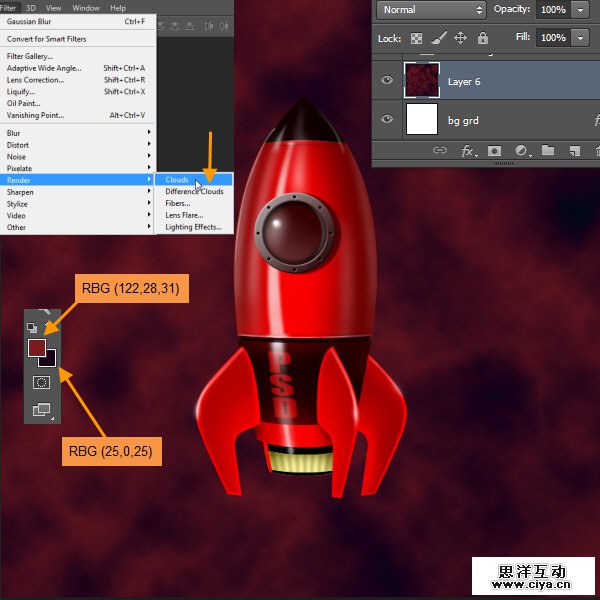
Task: Add a layer mask
Action: [x=494, y=151]
